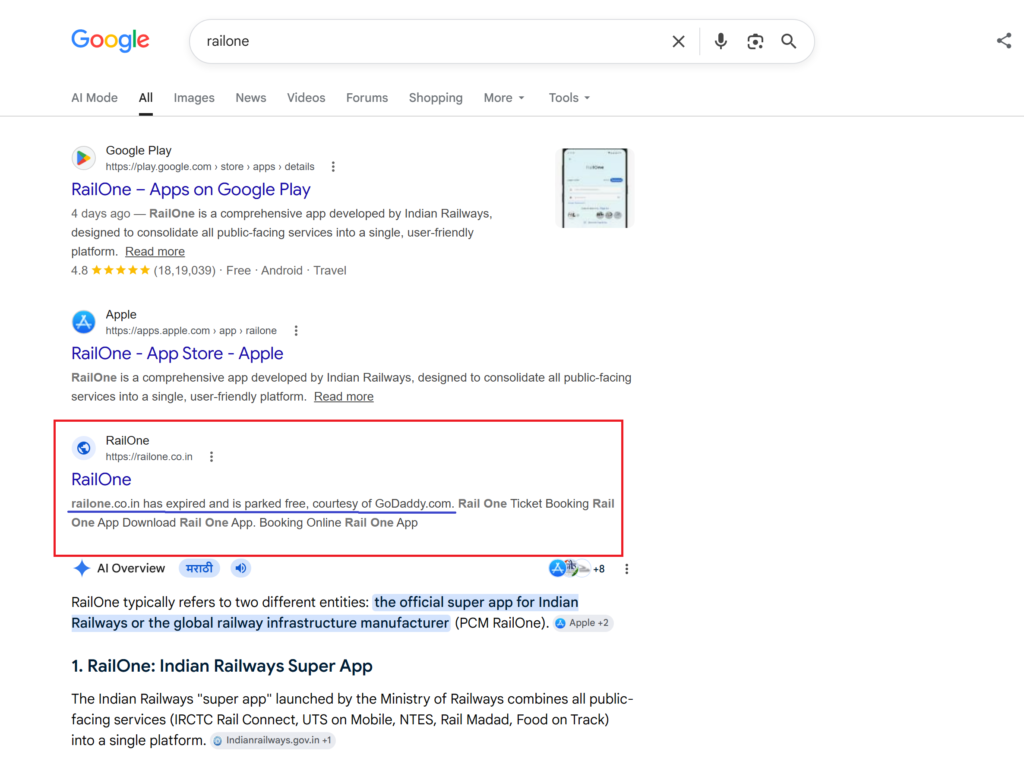The height and width of the screenshot is (758, 1024).
Task: Click the share icon at top right
Action: [x=1004, y=40]
